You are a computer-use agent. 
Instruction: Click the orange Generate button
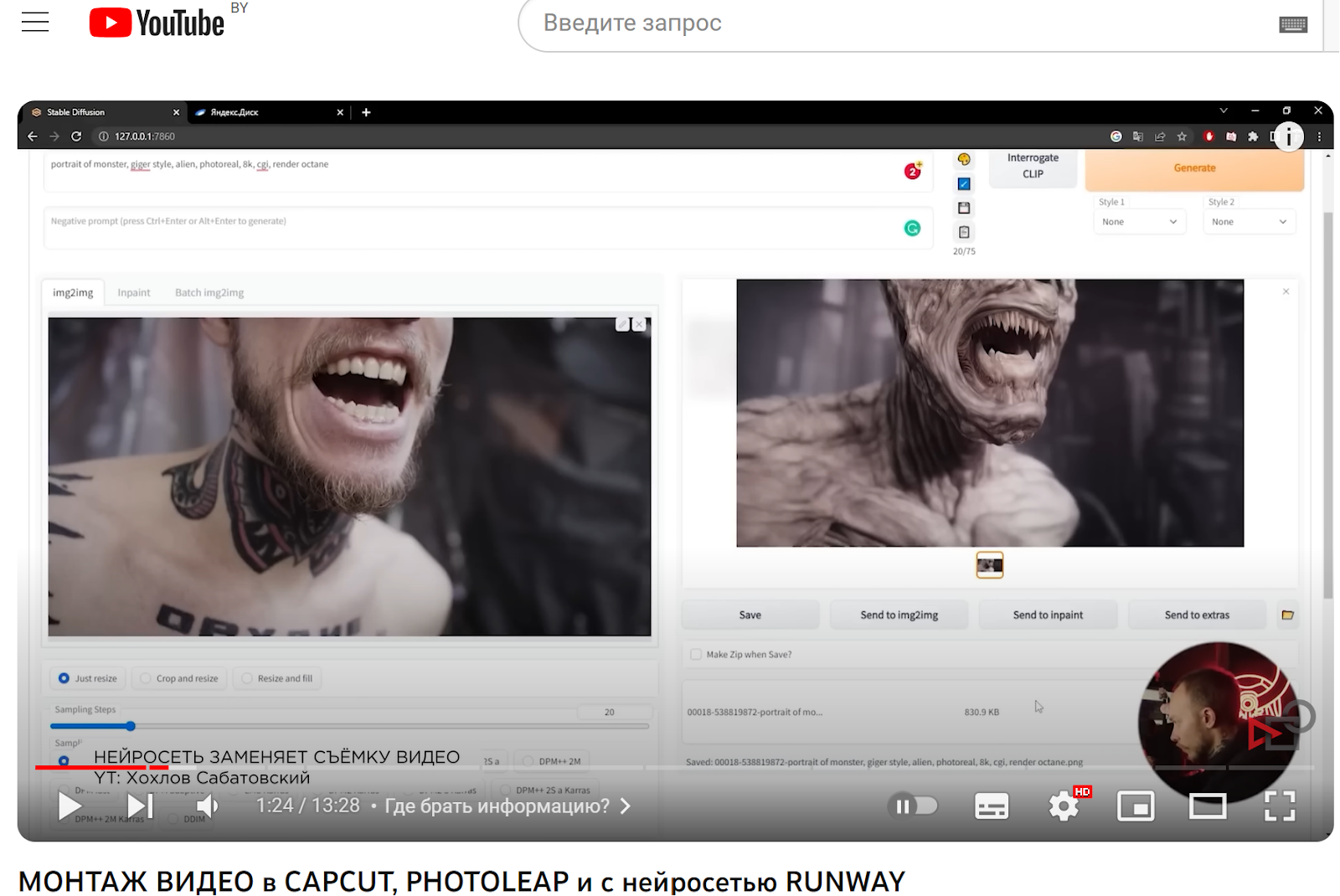coord(1194,168)
